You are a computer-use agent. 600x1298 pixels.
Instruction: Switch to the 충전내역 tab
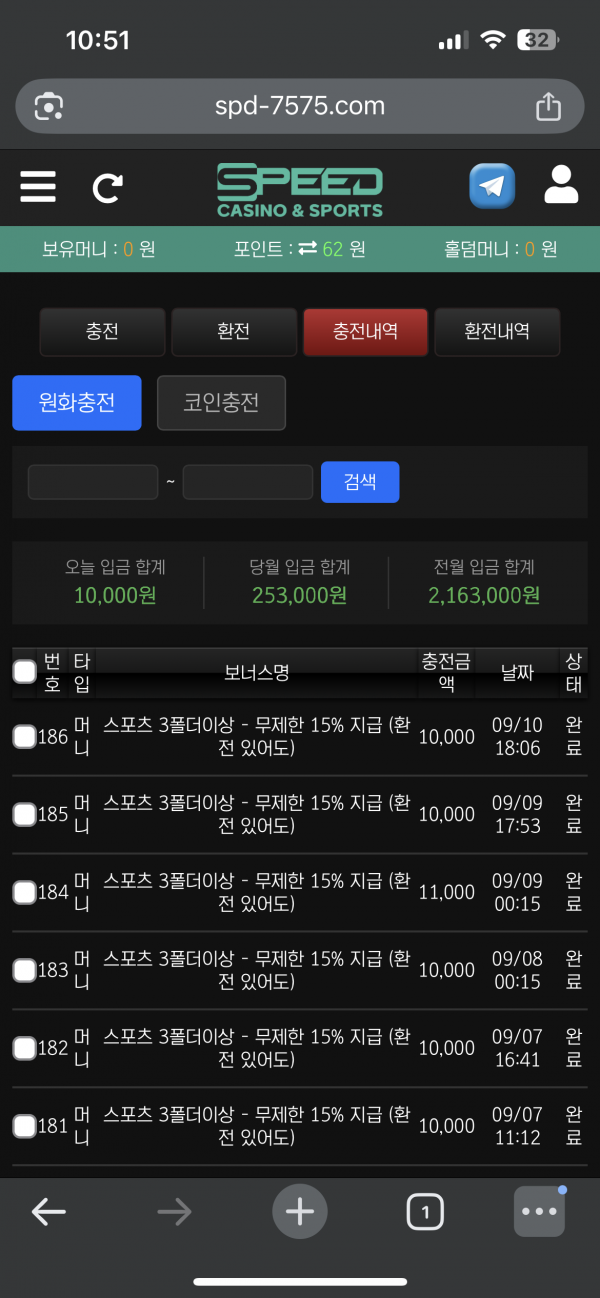pos(365,332)
